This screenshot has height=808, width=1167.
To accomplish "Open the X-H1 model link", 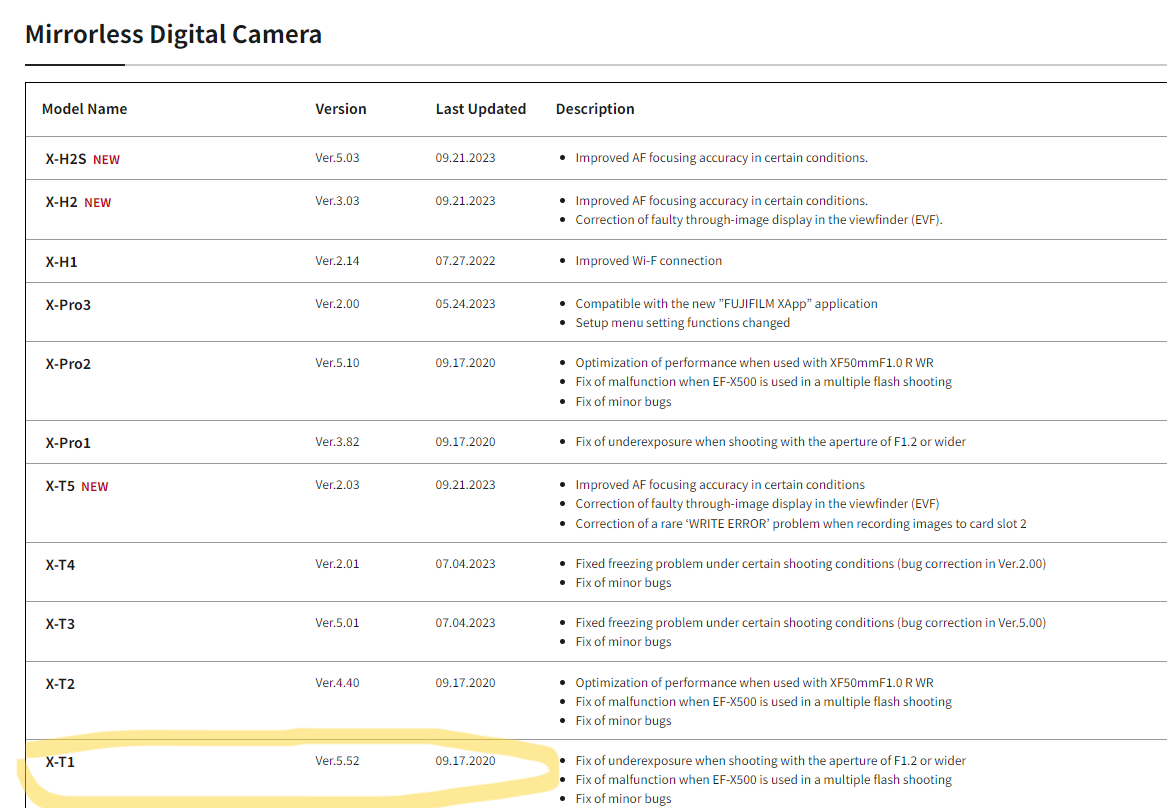I will [x=61, y=262].
